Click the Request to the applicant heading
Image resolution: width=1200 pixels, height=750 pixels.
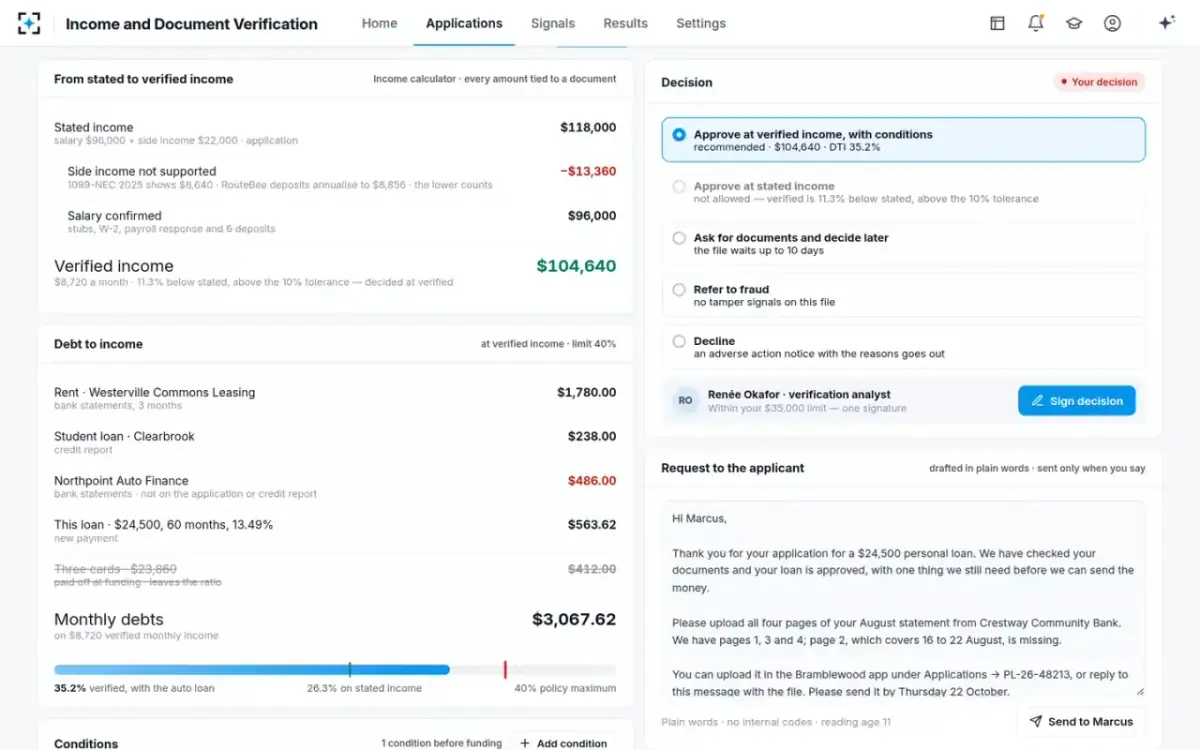tap(733, 468)
